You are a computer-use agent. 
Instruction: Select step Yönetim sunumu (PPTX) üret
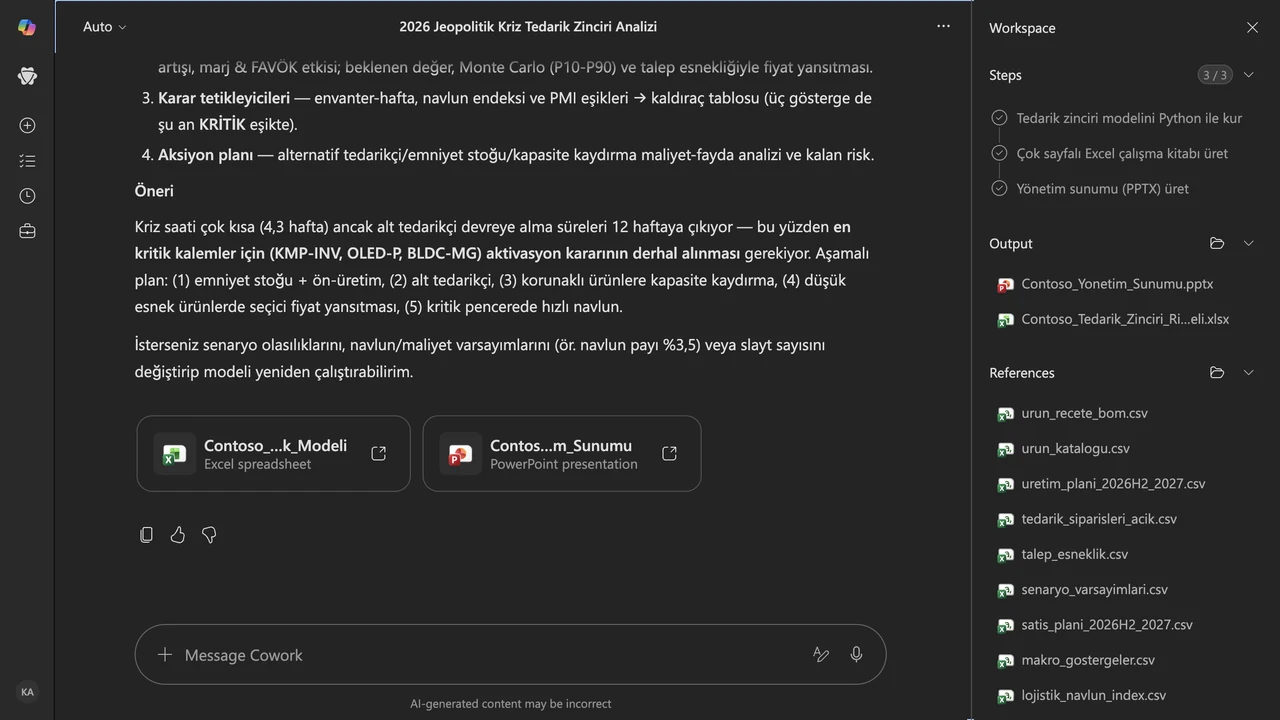tap(1102, 188)
